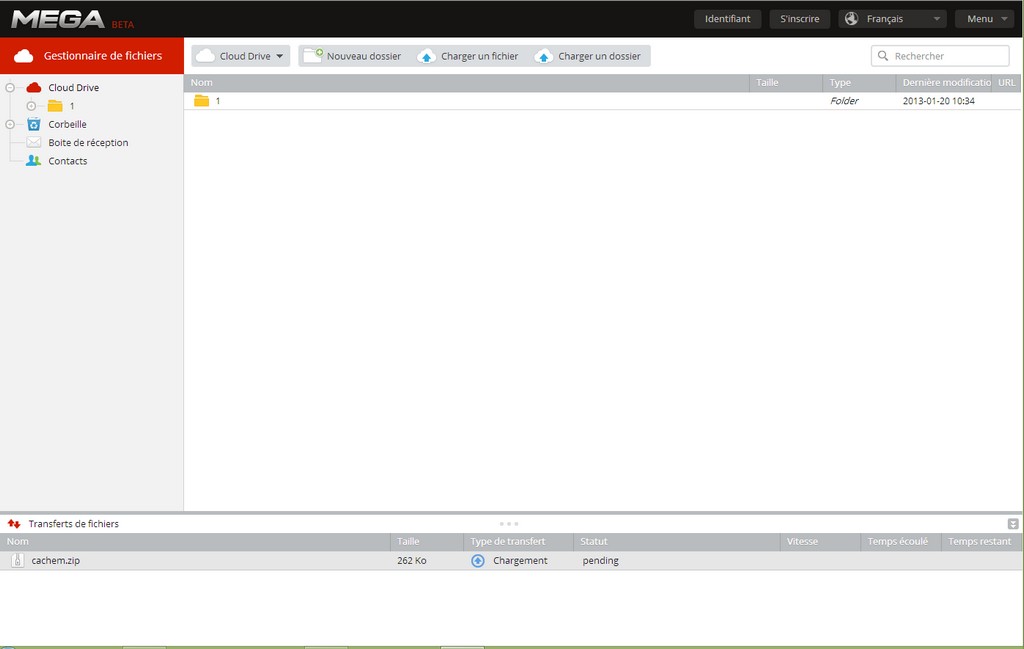Click Temps restant column header

(x=980, y=541)
